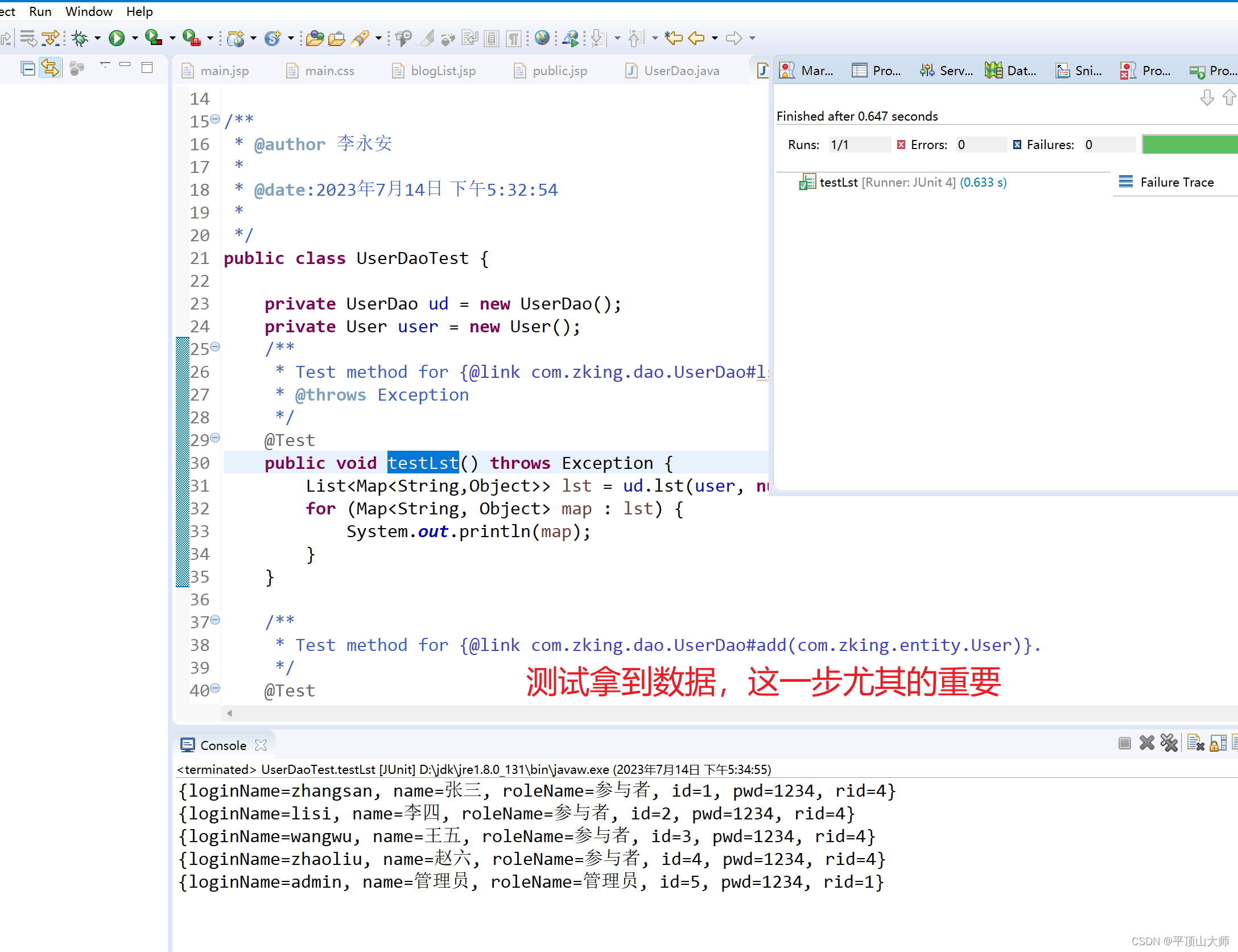Viewport: 1238px width, 952px height.
Task: Click the Coverage run icon
Action: [x=153, y=38]
